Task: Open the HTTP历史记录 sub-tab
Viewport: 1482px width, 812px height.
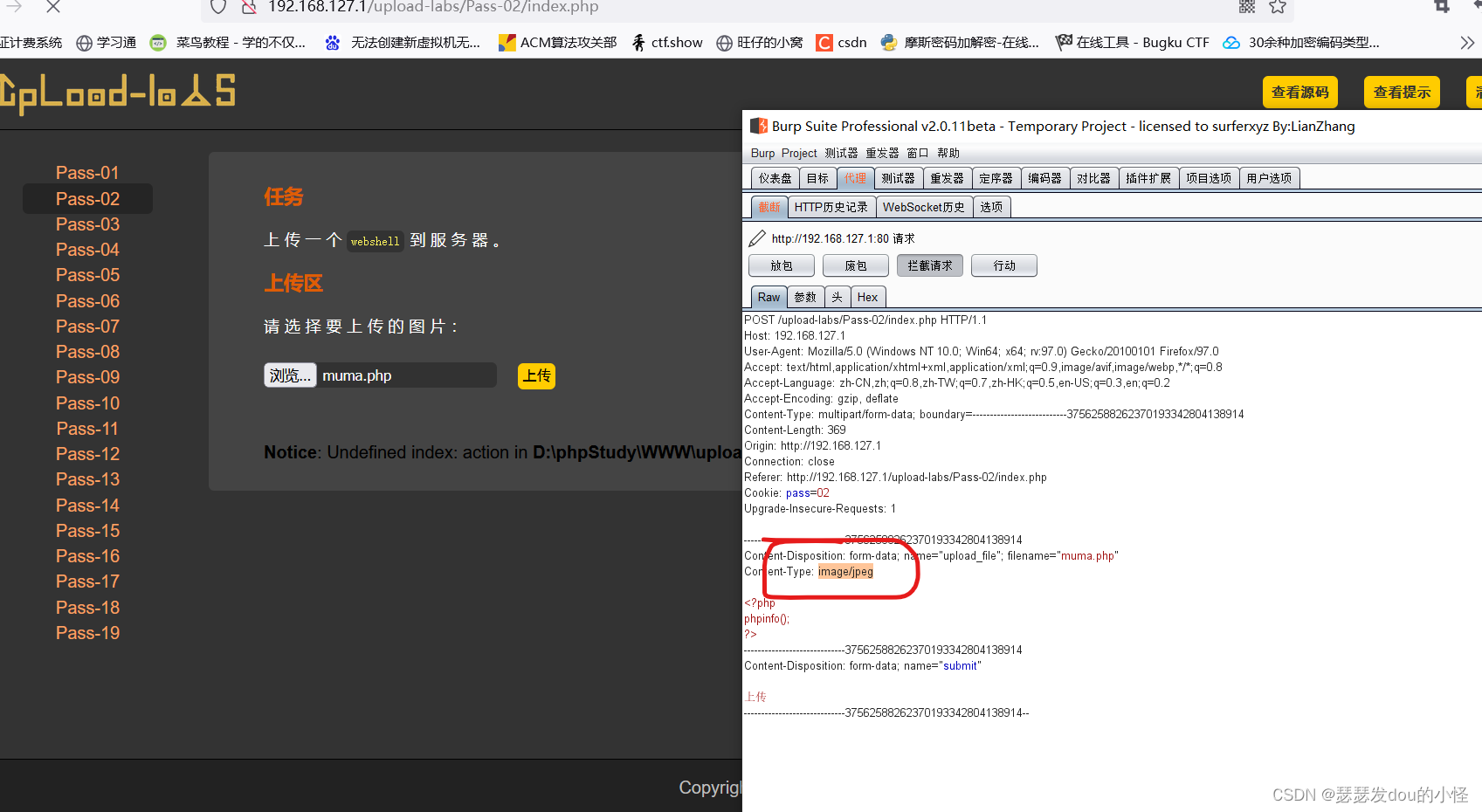Action: click(831, 207)
